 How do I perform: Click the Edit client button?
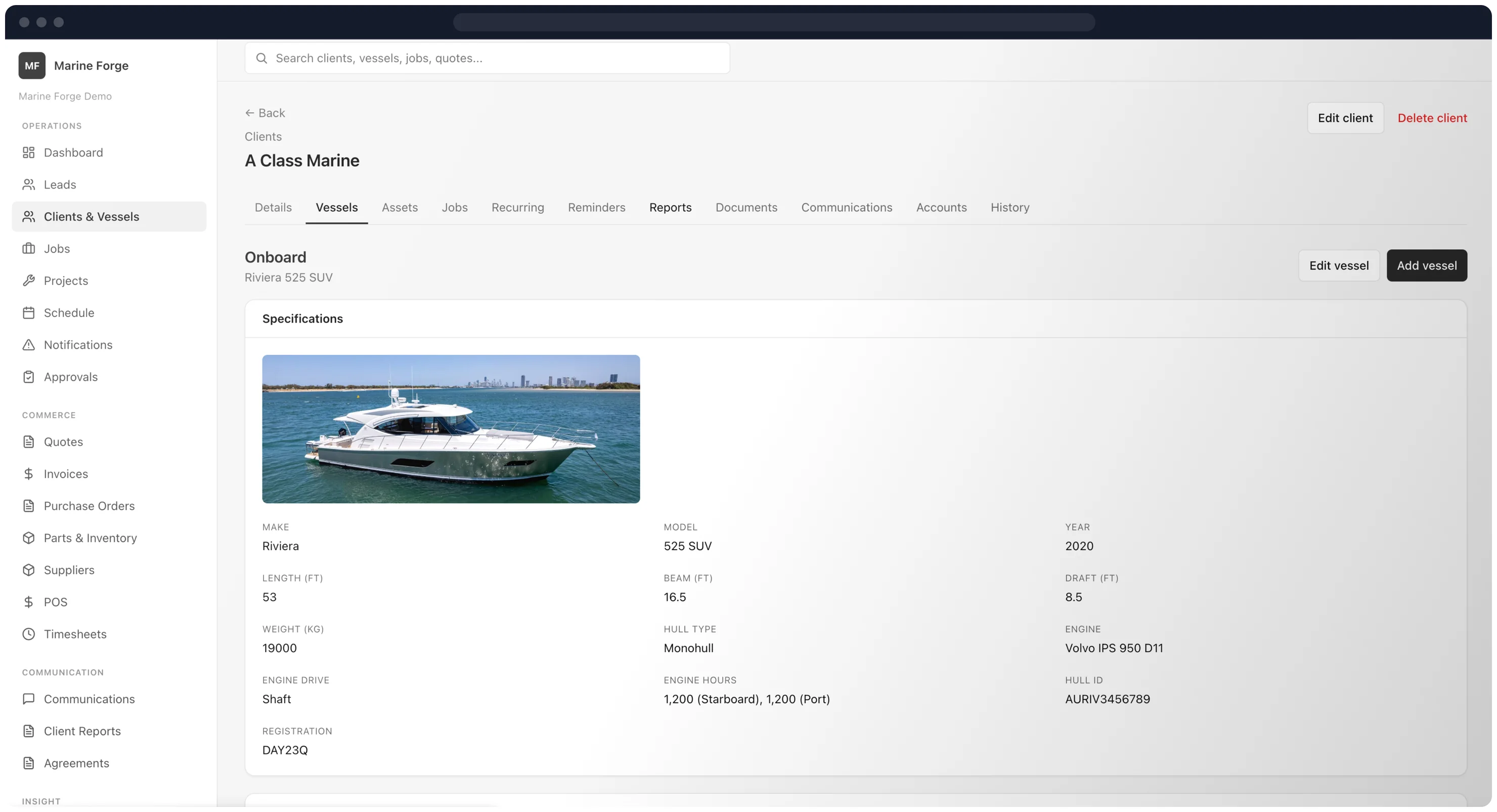click(x=1345, y=118)
